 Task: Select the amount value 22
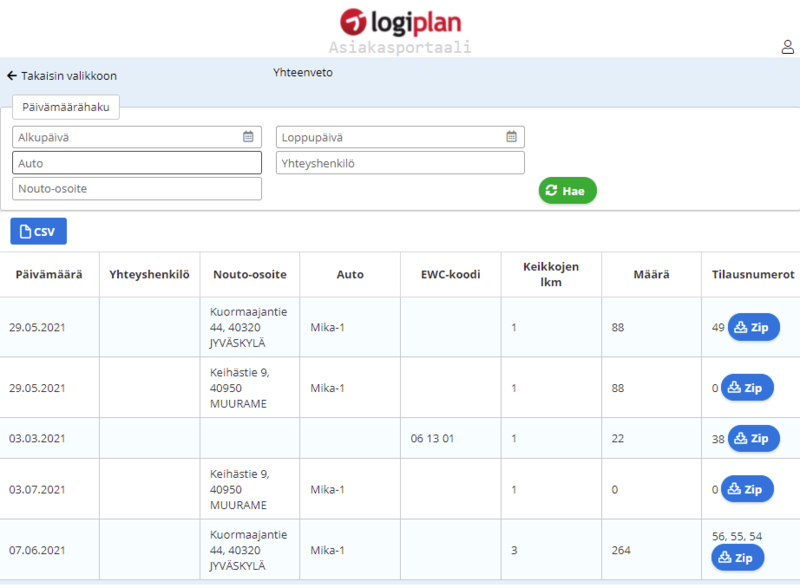[618, 438]
